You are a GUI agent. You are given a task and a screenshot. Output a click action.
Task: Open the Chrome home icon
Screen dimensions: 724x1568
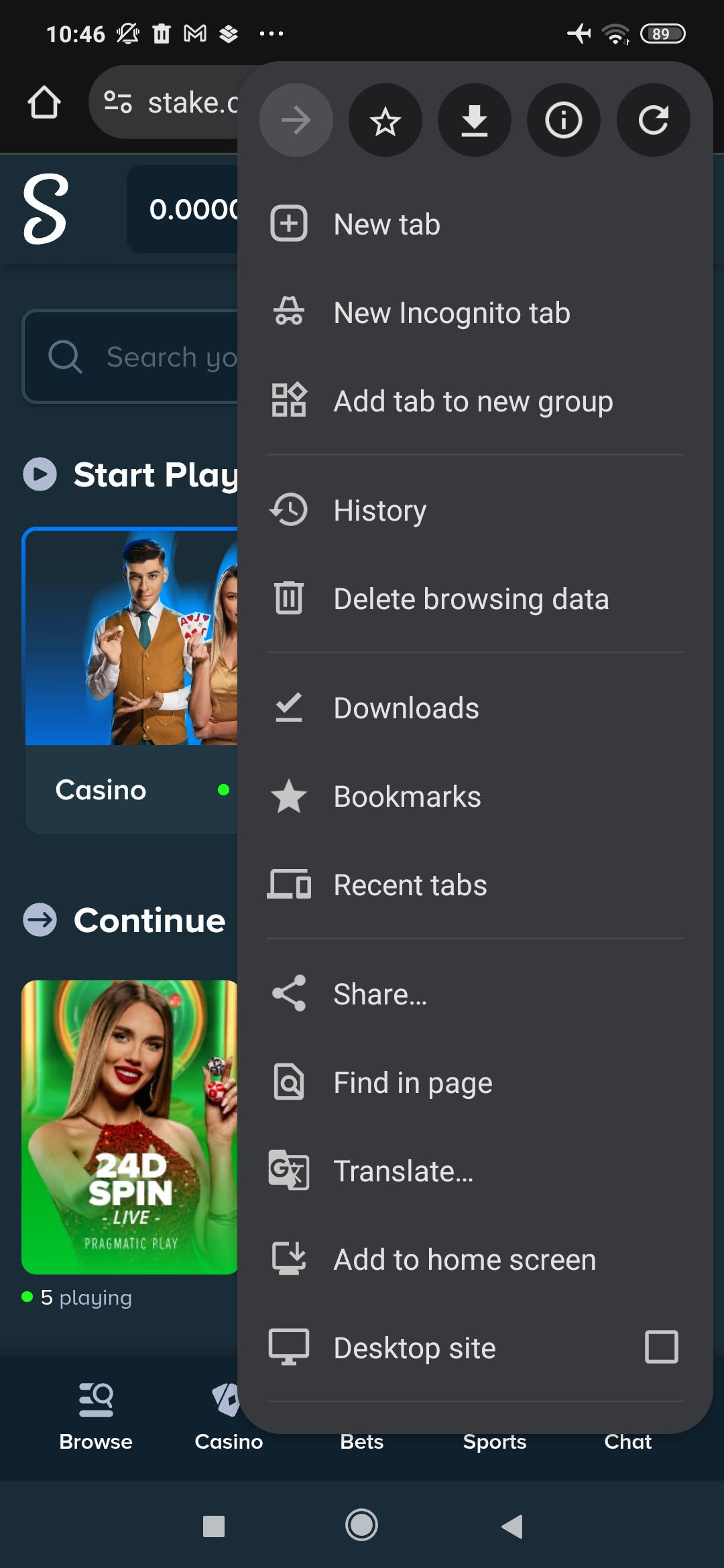click(x=44, y=103)
